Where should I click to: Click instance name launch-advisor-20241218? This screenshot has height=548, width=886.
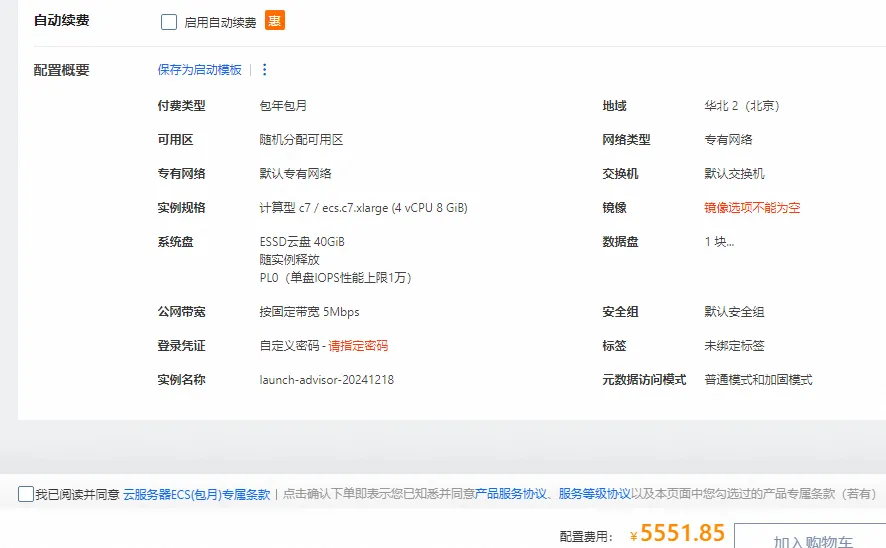click(x=326, y=380)
